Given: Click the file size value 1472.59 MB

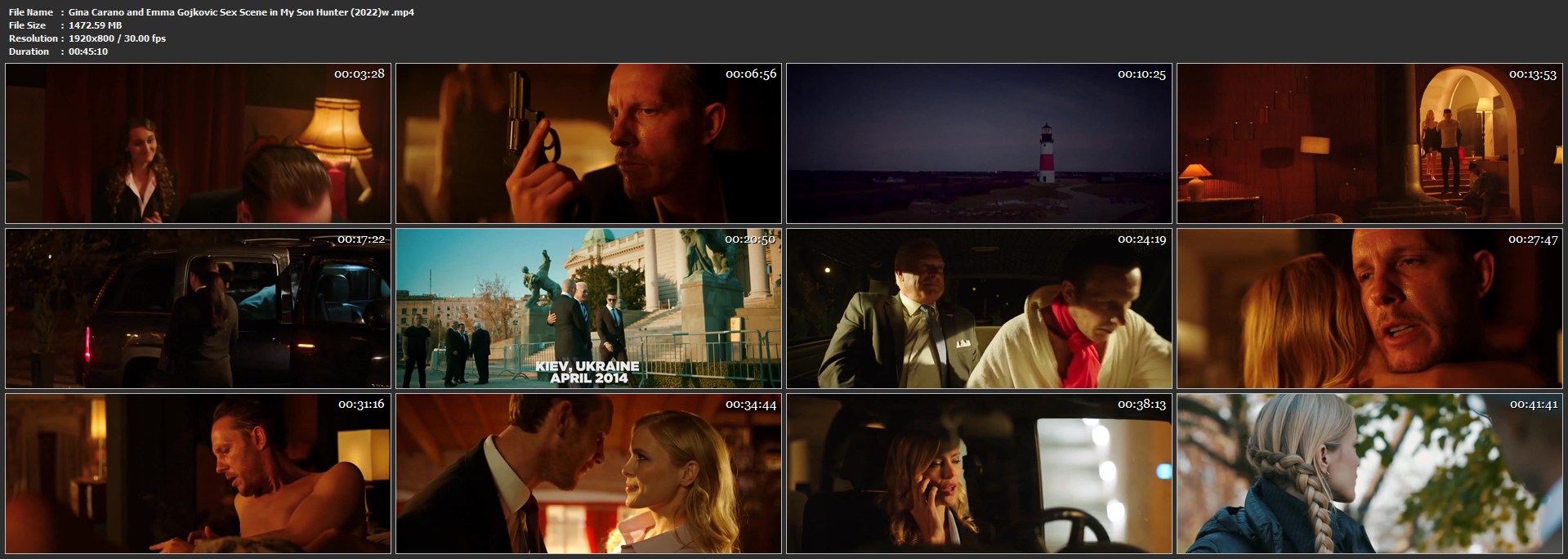Looking at the screenshot, I should pos(96,25).
